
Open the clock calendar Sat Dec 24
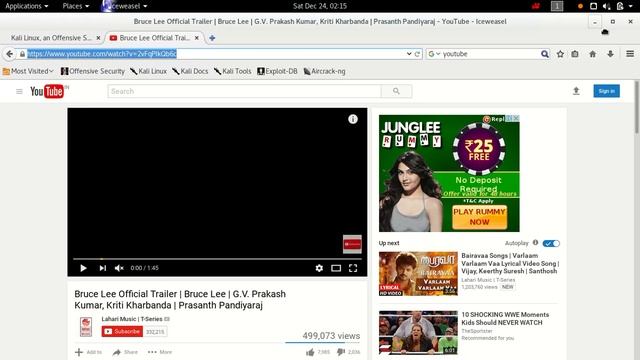tap(320, 6)
